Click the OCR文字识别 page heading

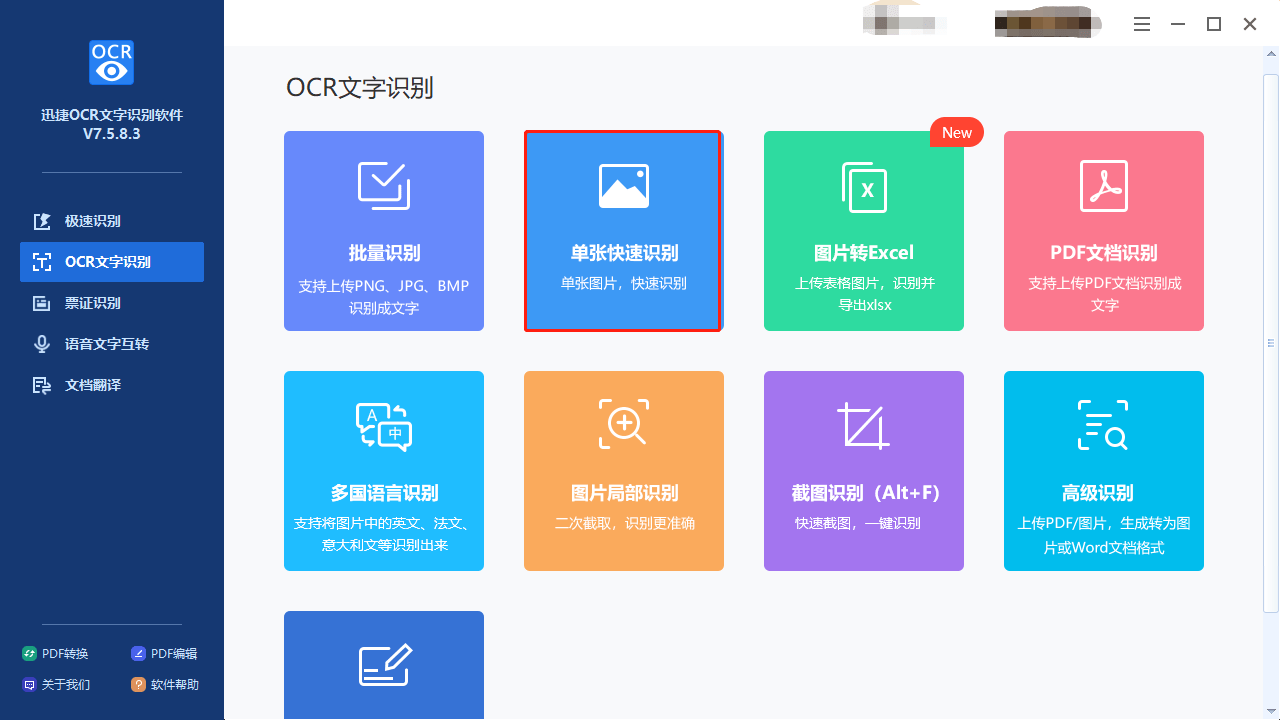[x=360, y=88]
